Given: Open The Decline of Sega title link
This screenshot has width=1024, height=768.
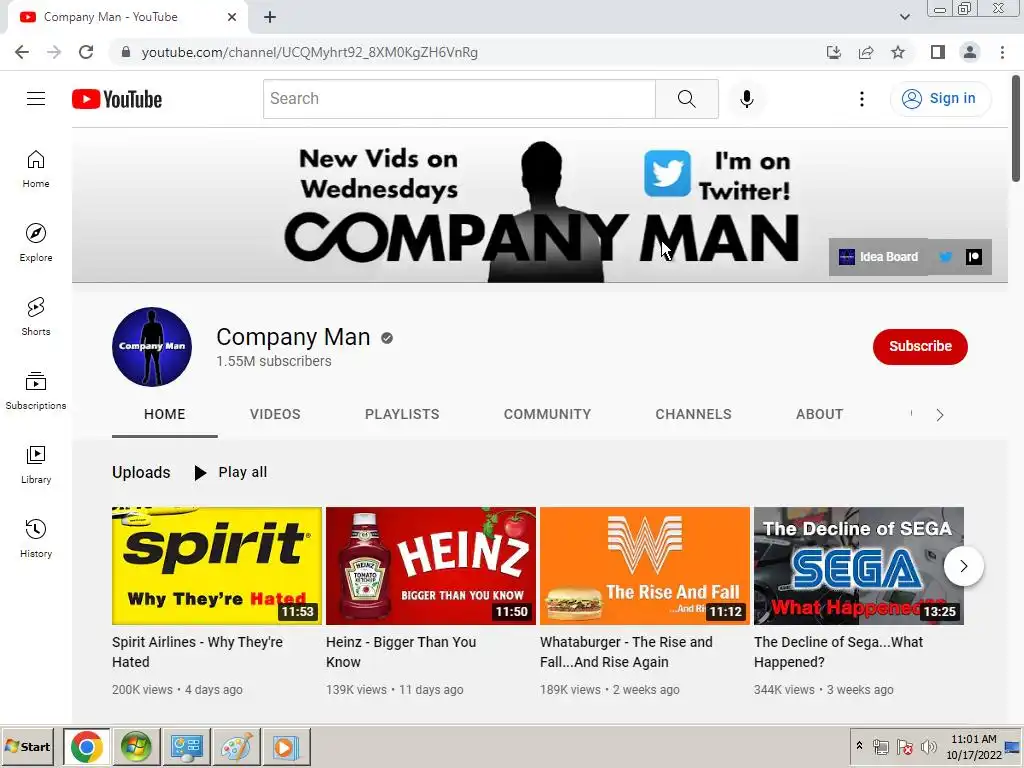Looking at the screenshot, I should [839, 652].
